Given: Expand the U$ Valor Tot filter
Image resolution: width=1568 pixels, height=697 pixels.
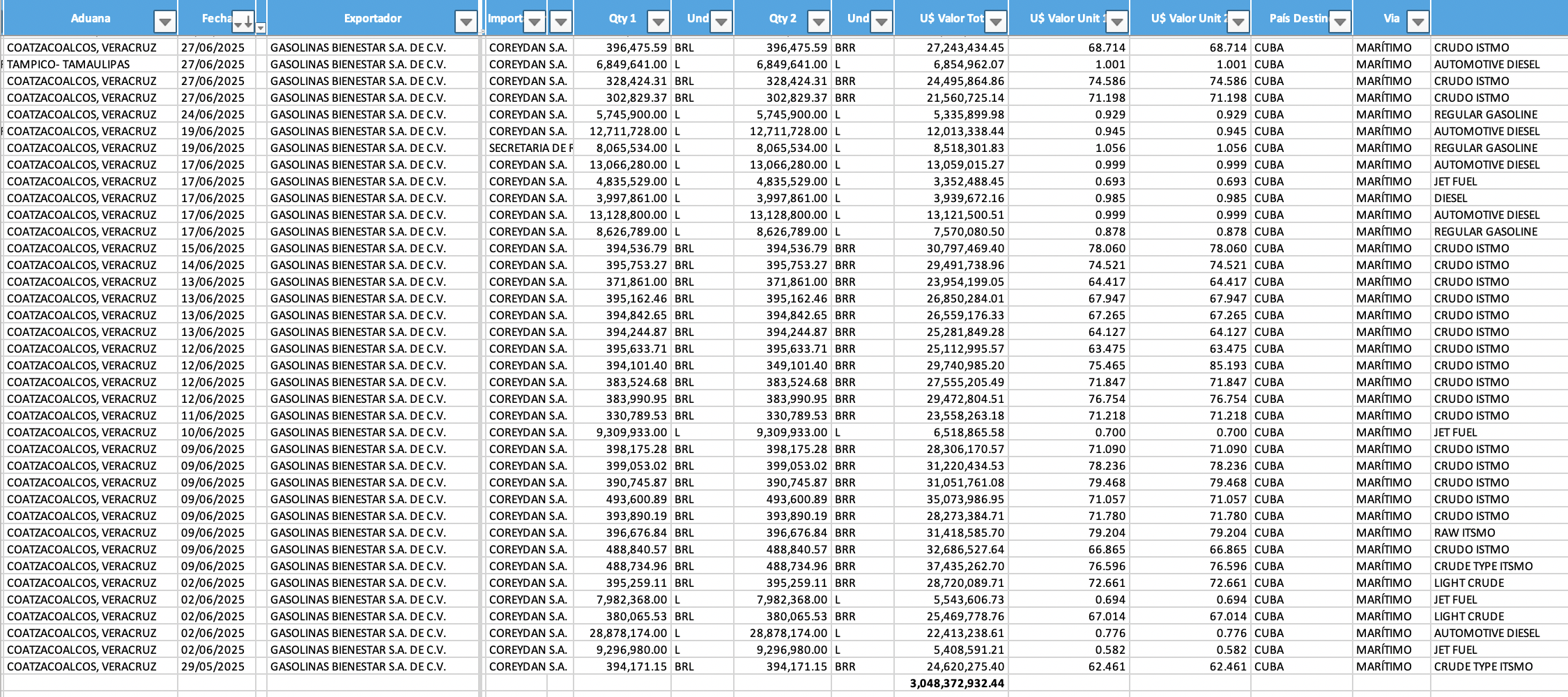Looking at the screenshot, I should pos(995,22).
